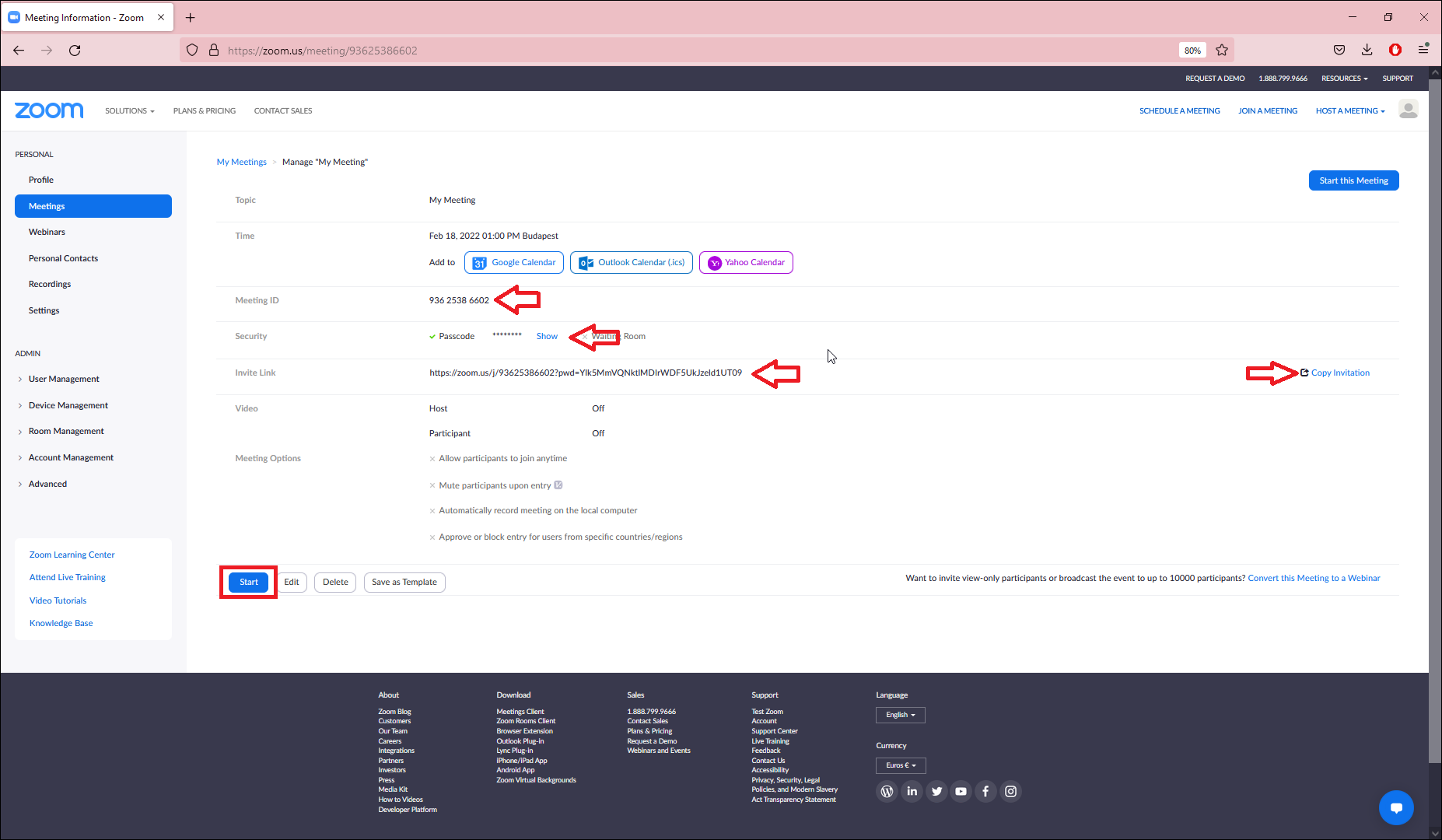This screenshot has height=840, width=1442.
Task: Expand the Account Management section
Action: [x=71, y=457]
